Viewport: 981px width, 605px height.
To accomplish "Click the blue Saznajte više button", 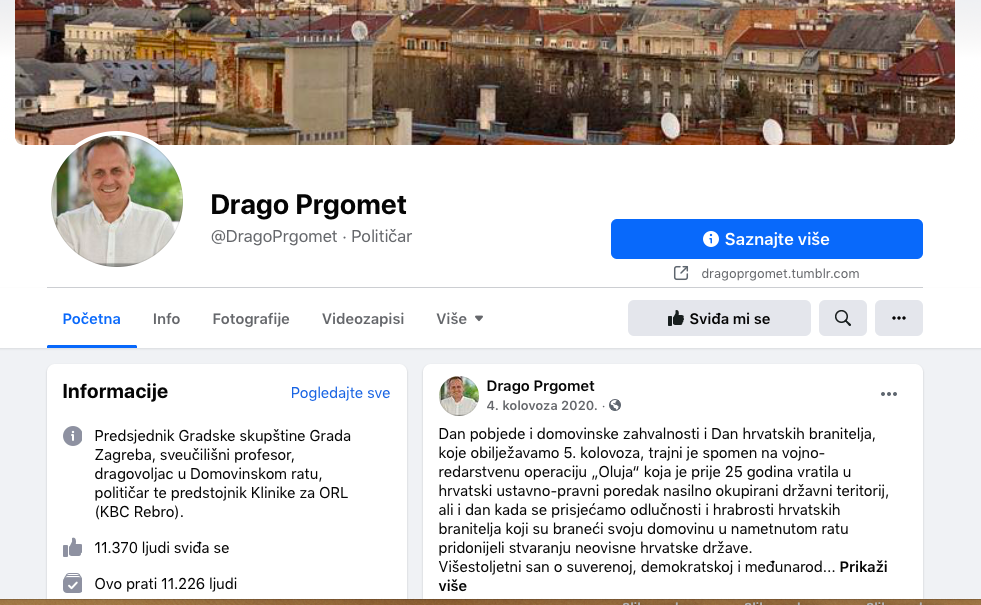I will (x=766, y=239).
